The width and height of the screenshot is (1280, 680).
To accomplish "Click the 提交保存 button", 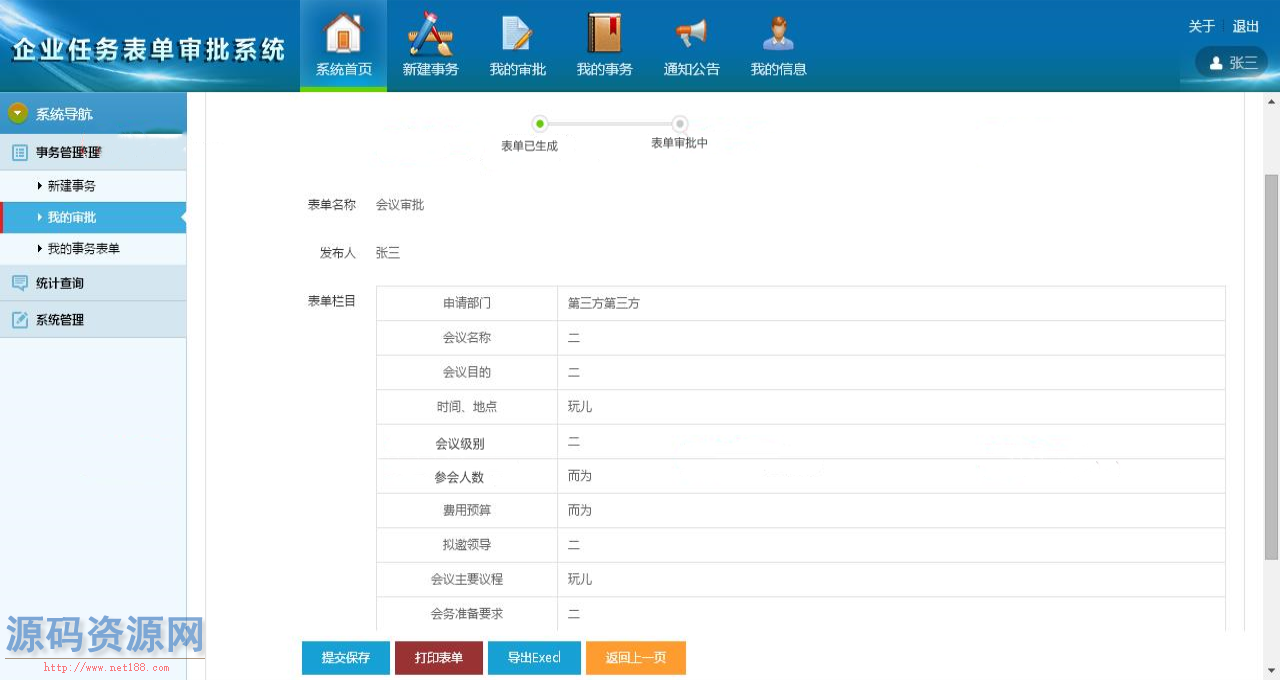I will click(x=346, y=658).
